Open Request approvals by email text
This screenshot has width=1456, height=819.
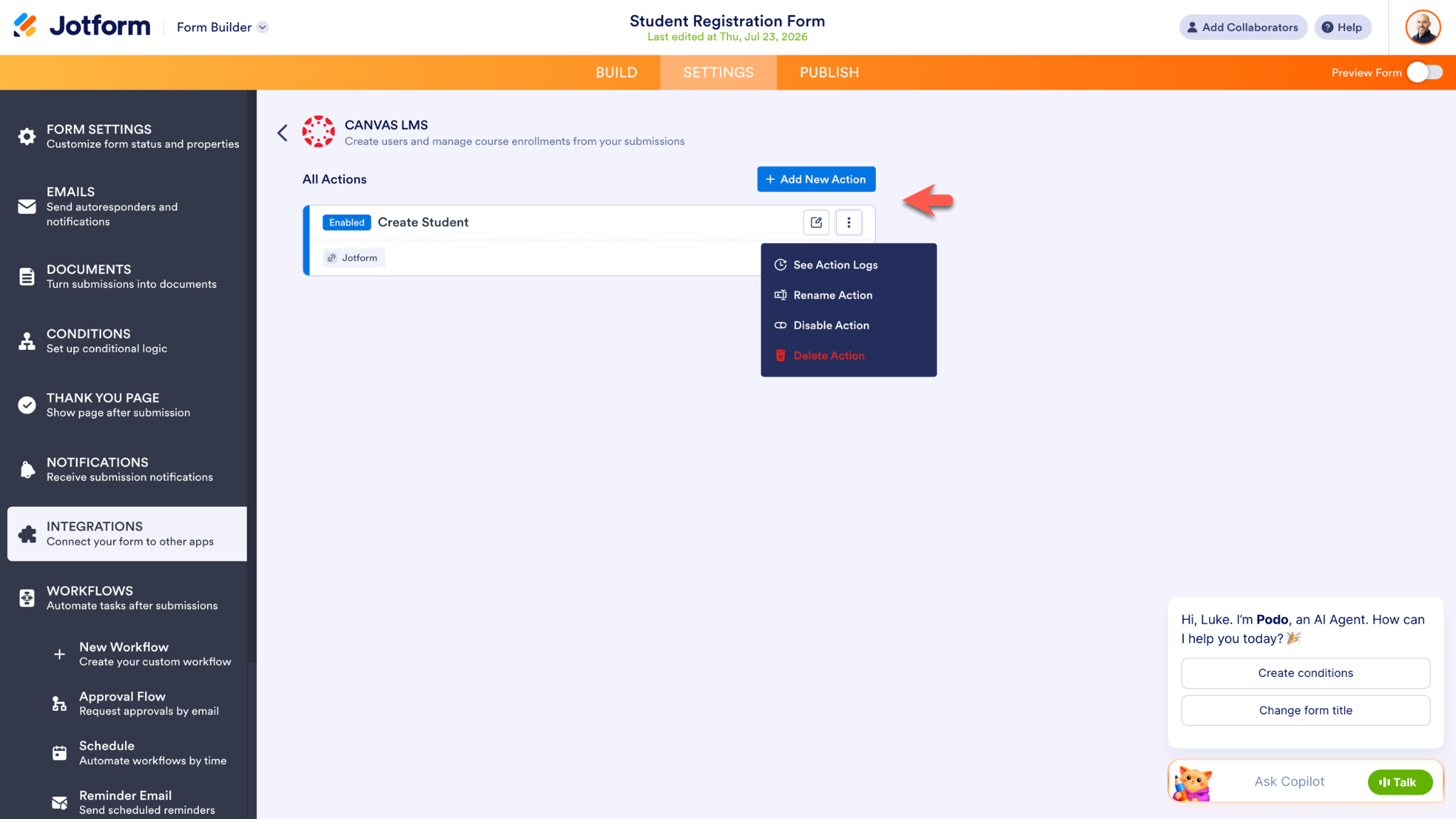(x=149, y=712)
